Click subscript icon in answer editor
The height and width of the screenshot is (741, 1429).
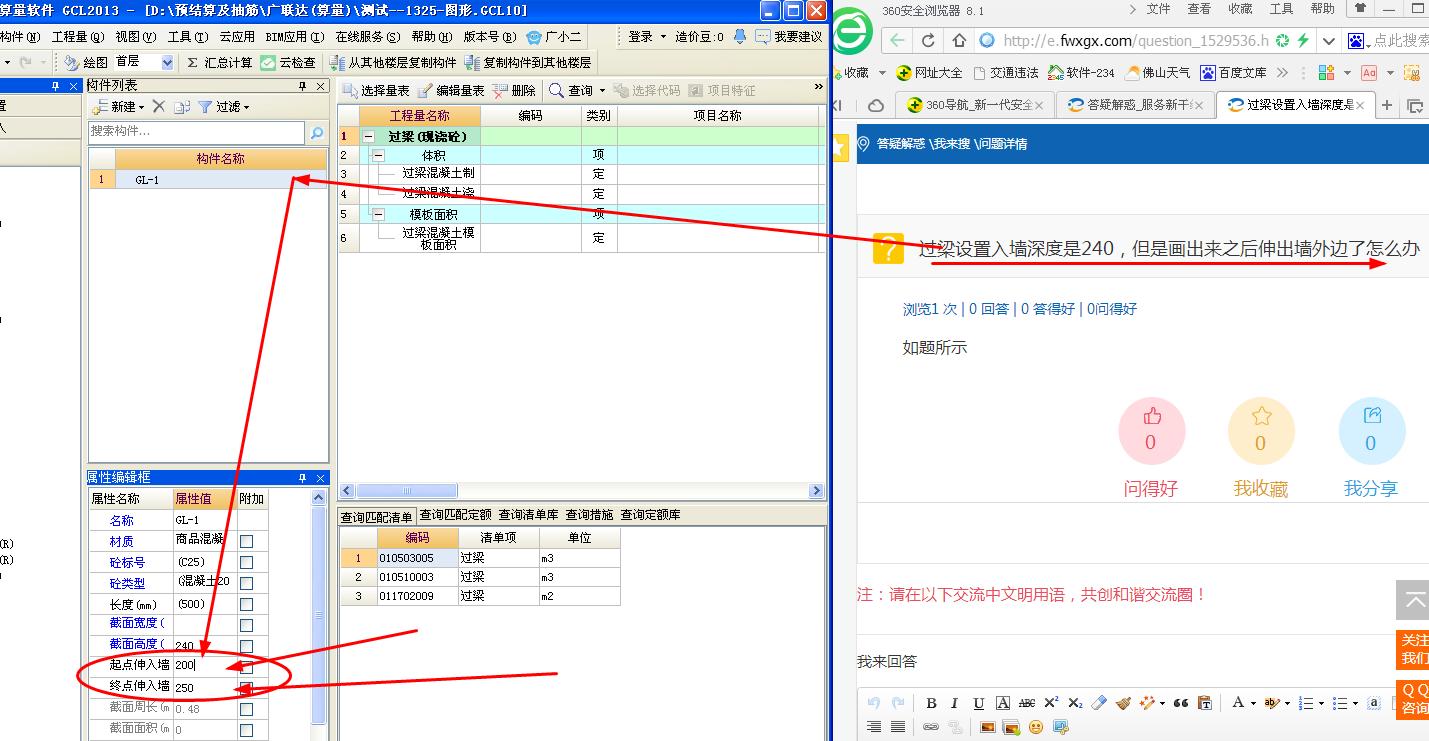[x=1075, y=703]
